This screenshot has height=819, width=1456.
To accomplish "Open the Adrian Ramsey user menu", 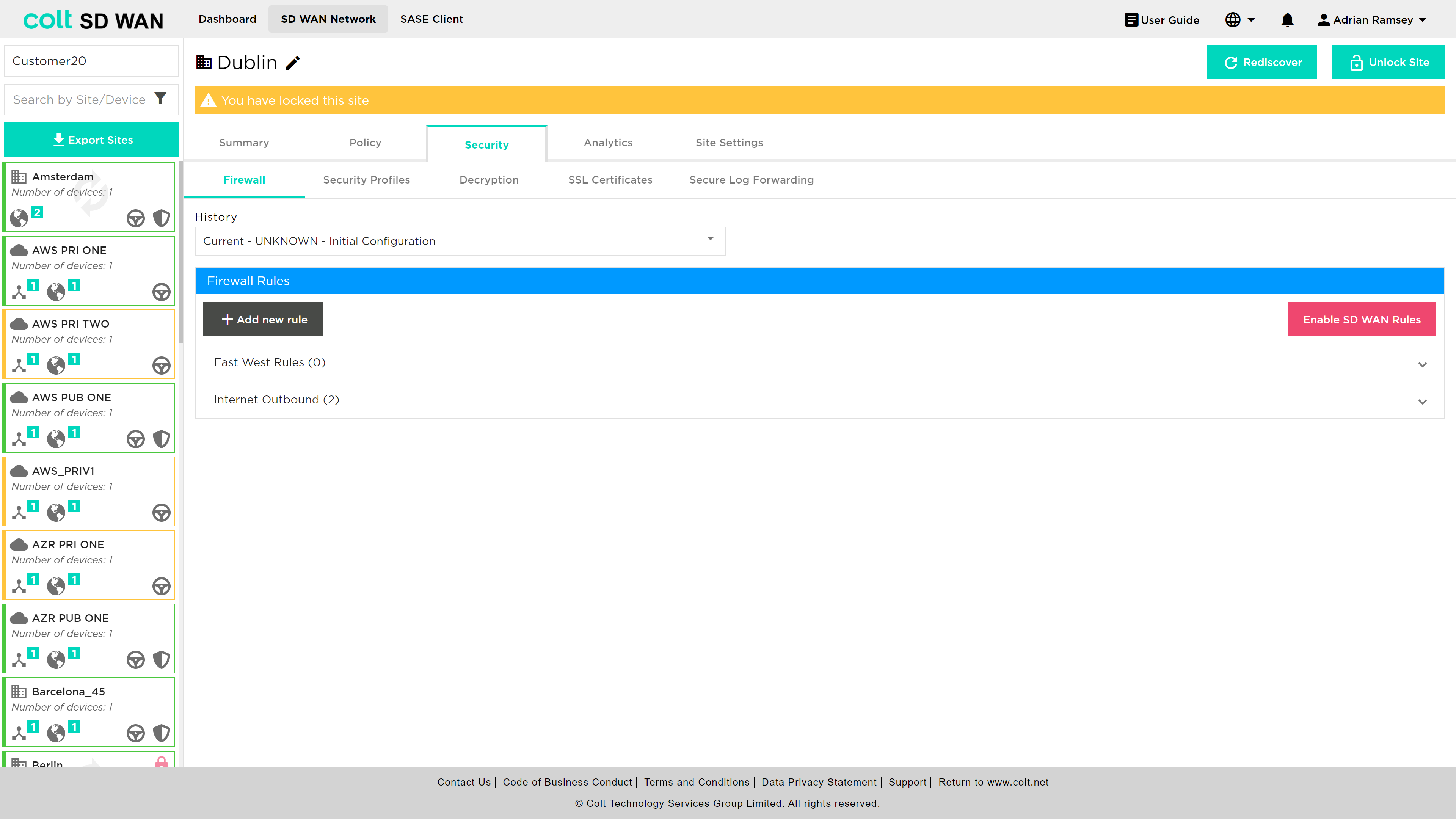I will [1372, 20].
